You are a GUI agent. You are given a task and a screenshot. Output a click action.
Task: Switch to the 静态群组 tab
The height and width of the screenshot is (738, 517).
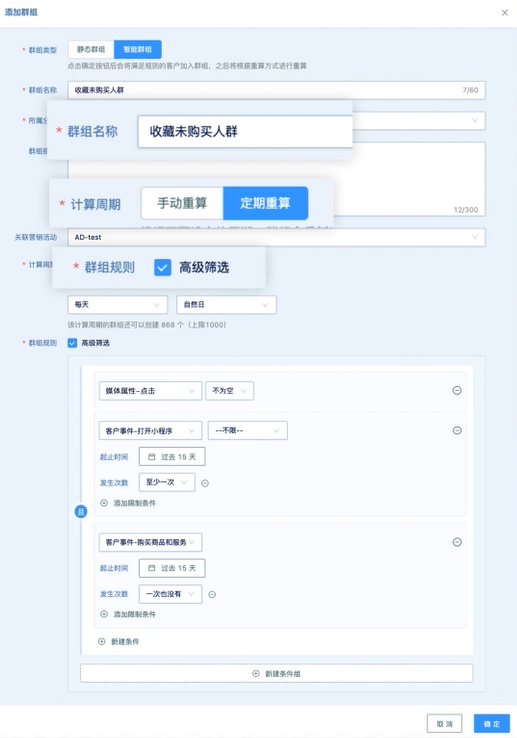pyautogui.click(x=91, y=49)
